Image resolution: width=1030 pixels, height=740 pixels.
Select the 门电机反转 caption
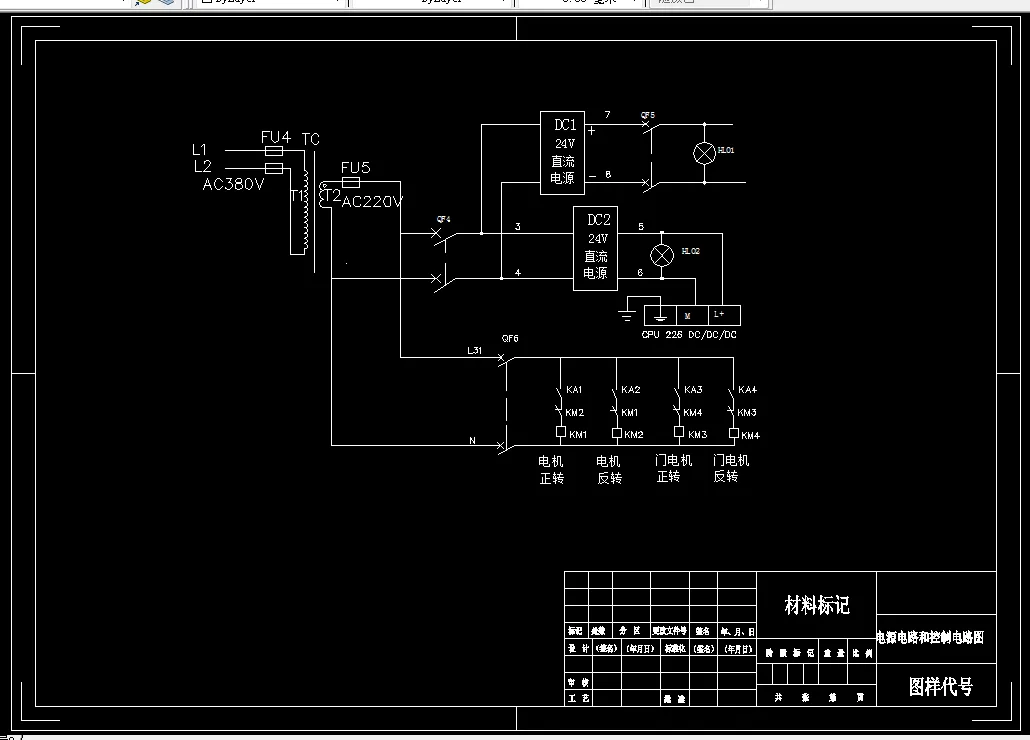731,468
